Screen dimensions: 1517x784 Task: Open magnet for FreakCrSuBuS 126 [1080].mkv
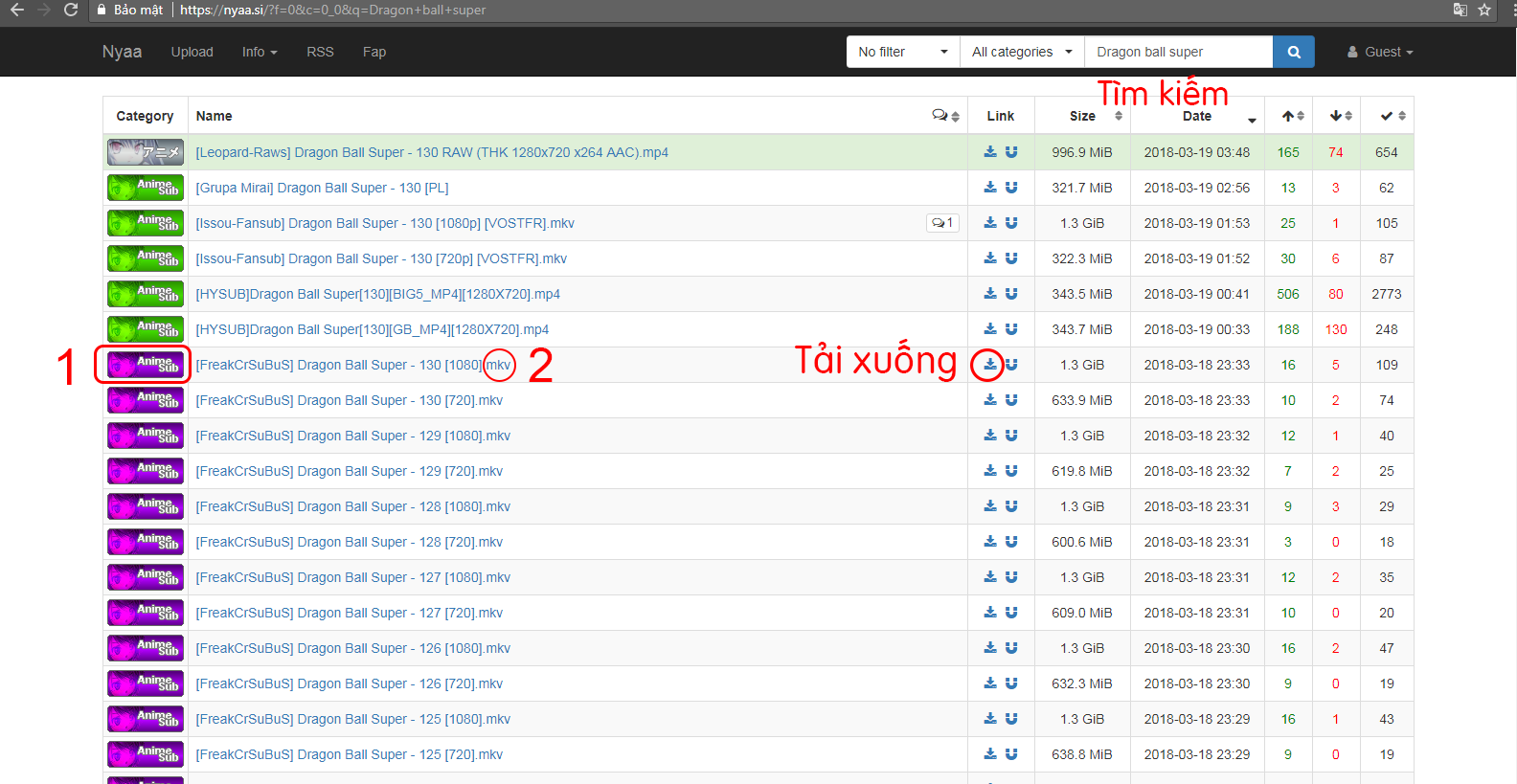[x=1011, y=648]
